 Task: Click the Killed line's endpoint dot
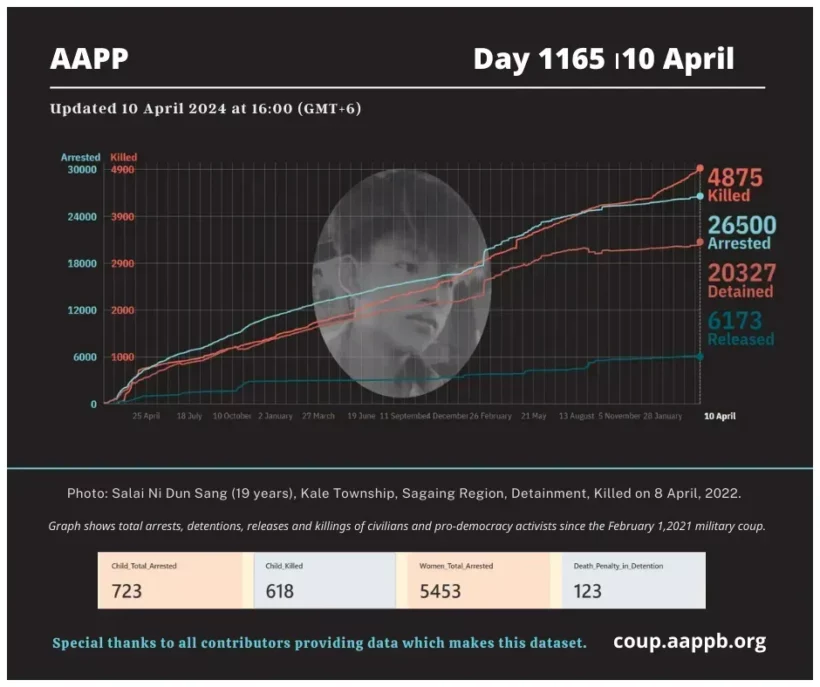coord(699,169)
